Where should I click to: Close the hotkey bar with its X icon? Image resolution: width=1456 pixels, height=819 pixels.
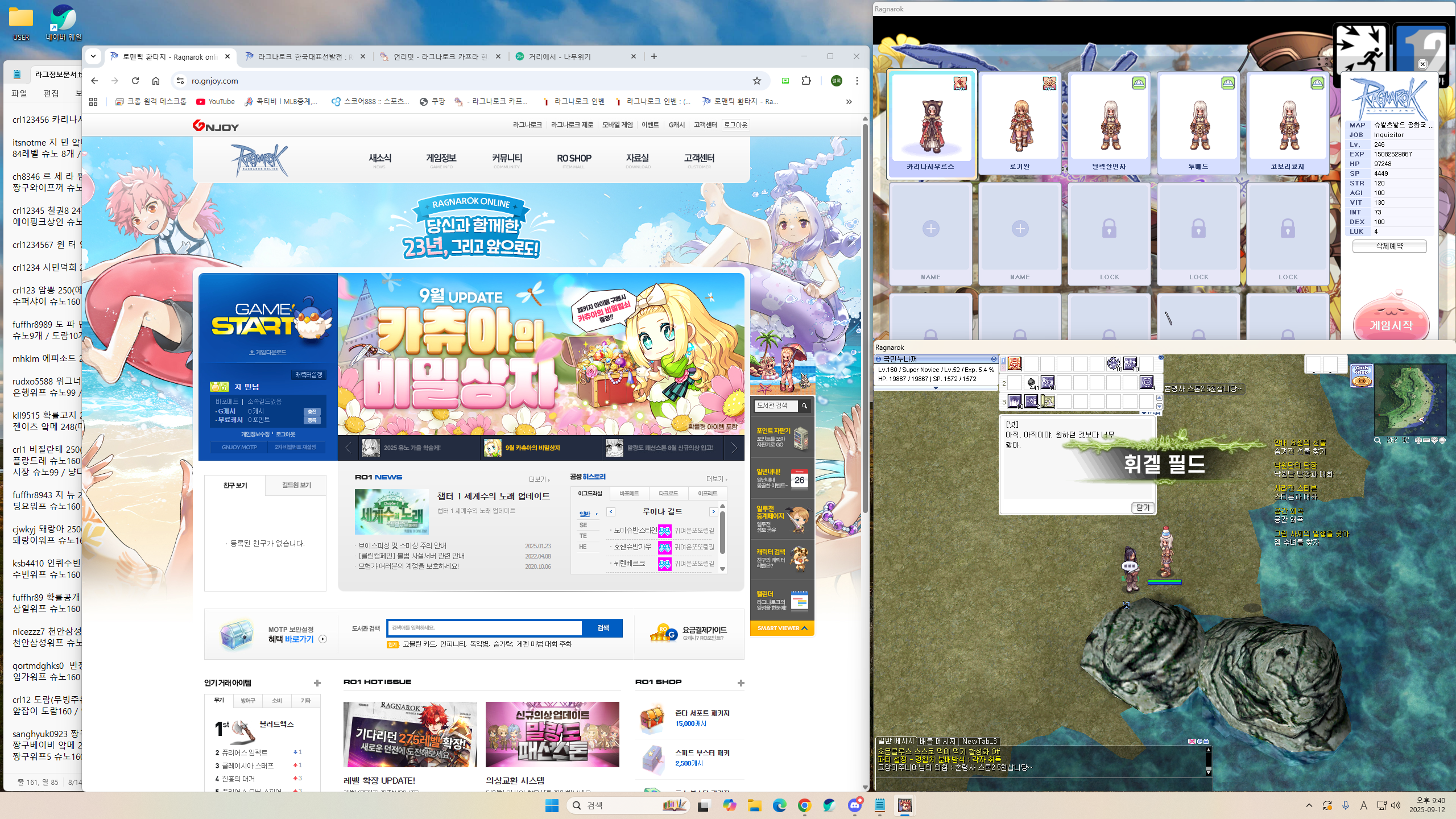point(1161,358)
